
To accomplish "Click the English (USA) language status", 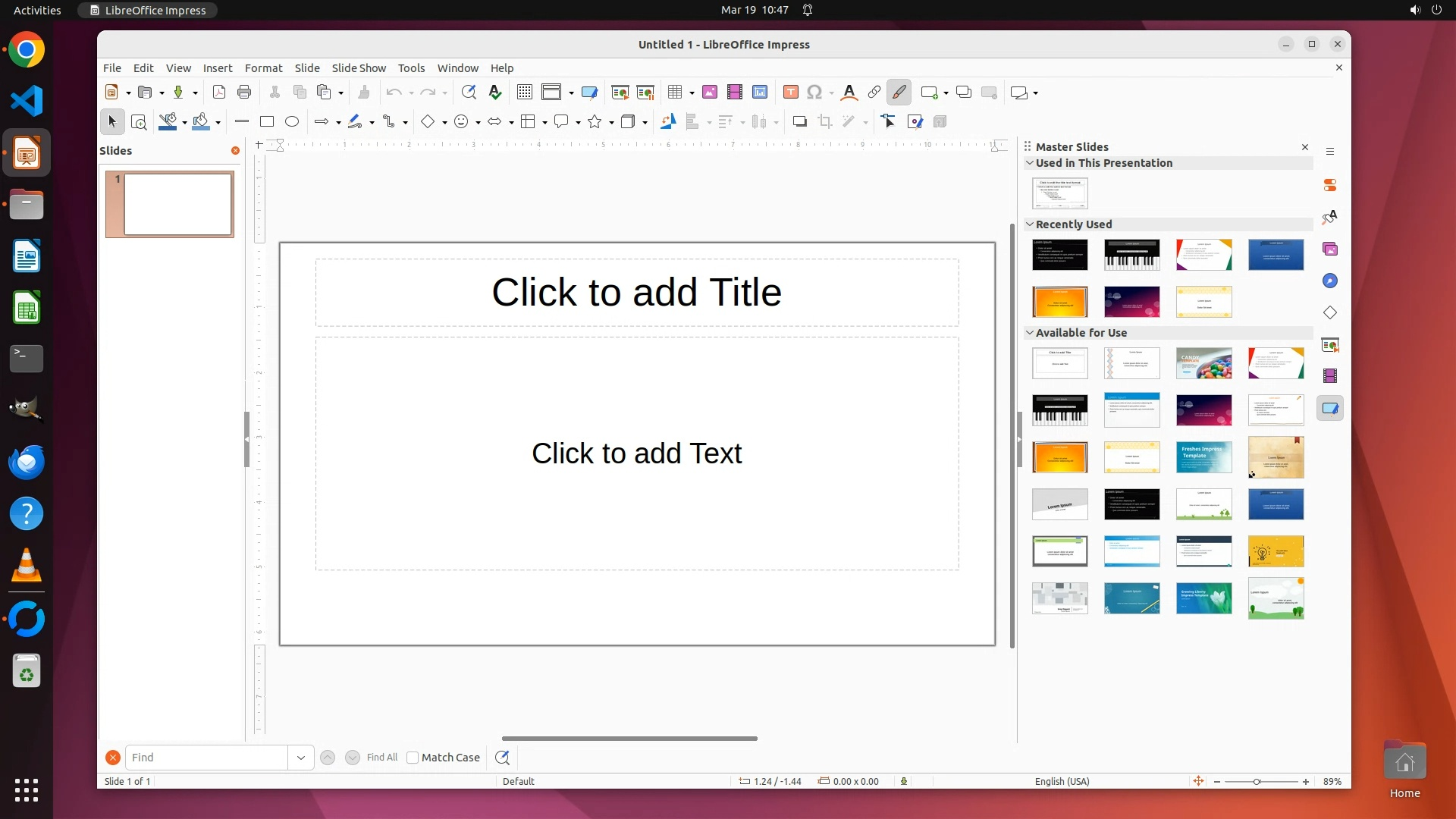I will coord(1062,781).
